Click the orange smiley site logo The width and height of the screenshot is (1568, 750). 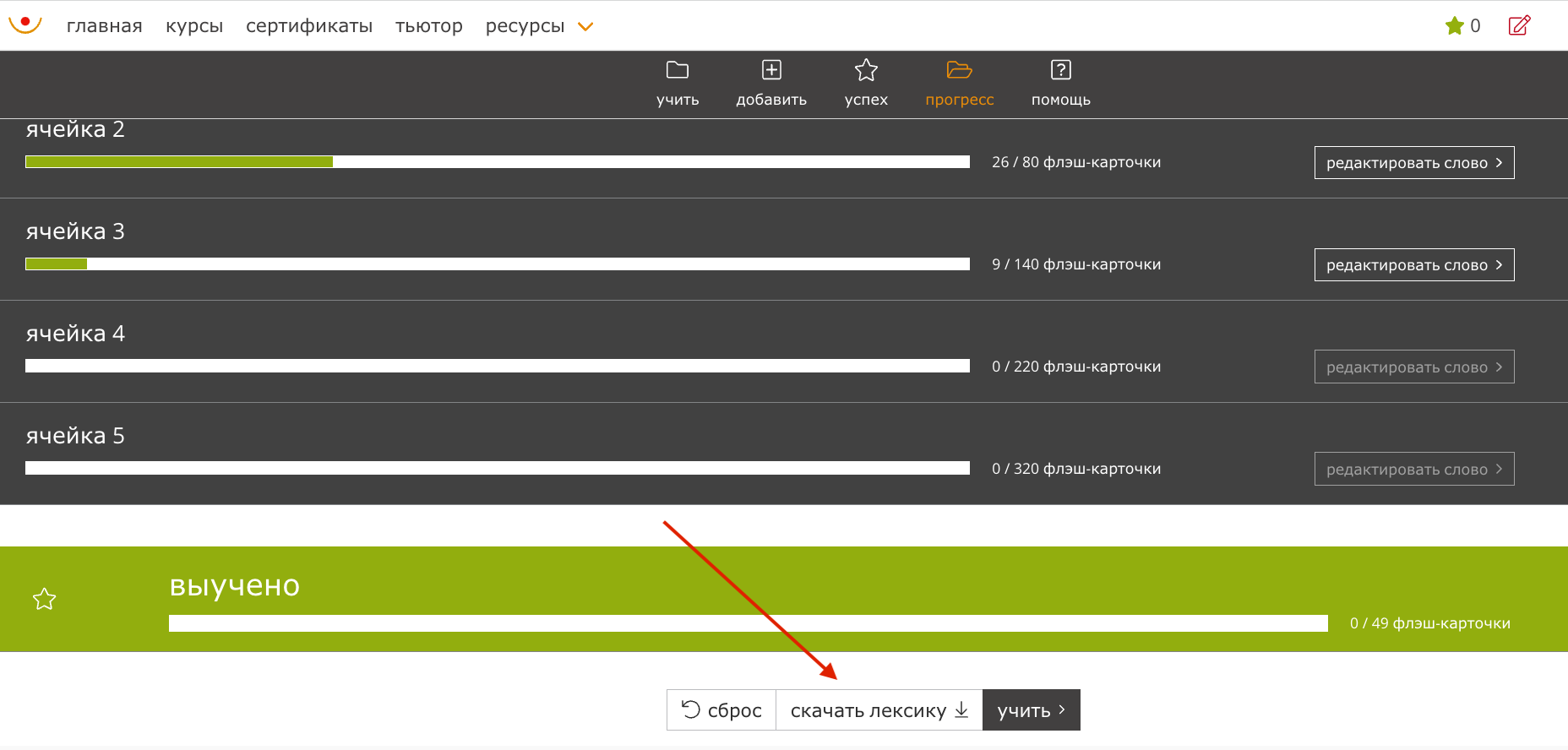25,24
